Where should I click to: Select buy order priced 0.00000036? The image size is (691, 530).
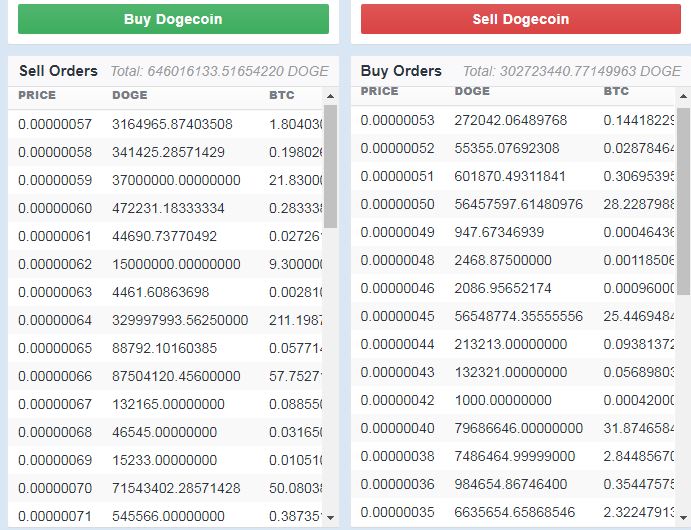513,484
